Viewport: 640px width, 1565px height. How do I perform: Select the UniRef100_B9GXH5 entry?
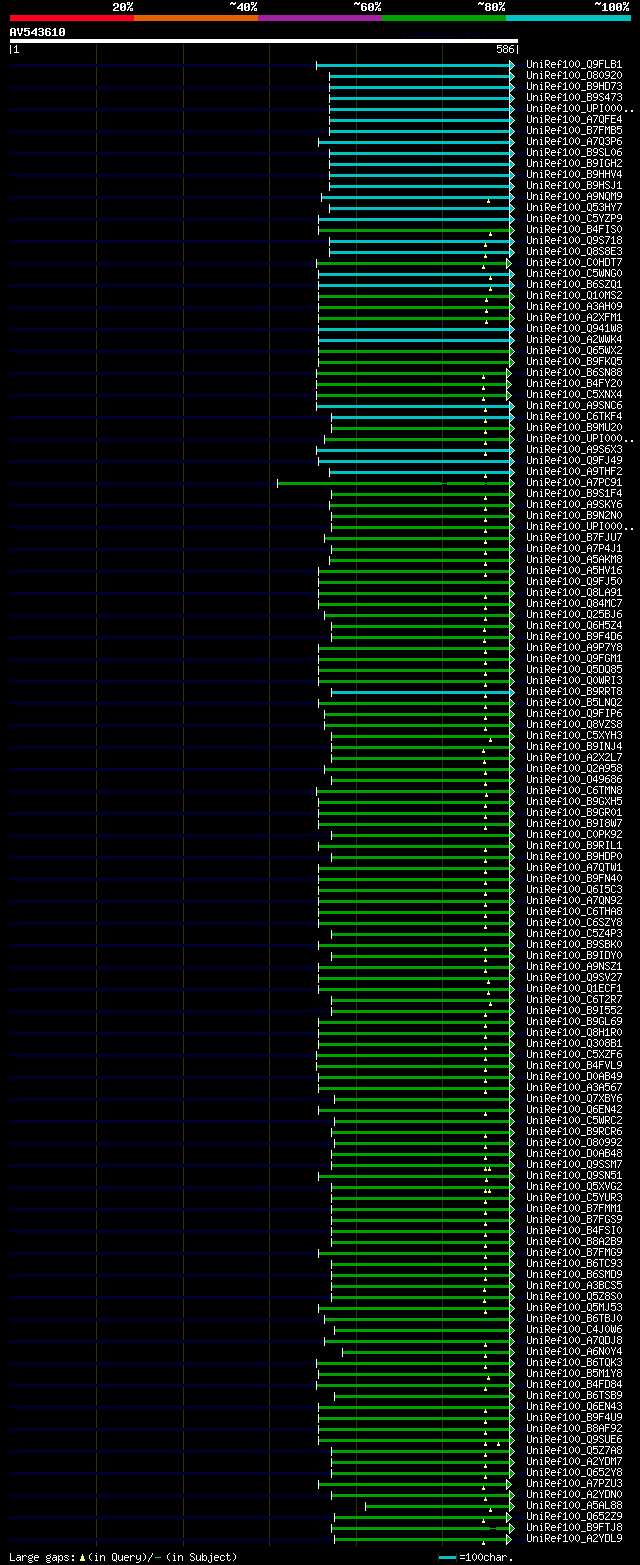574,801
